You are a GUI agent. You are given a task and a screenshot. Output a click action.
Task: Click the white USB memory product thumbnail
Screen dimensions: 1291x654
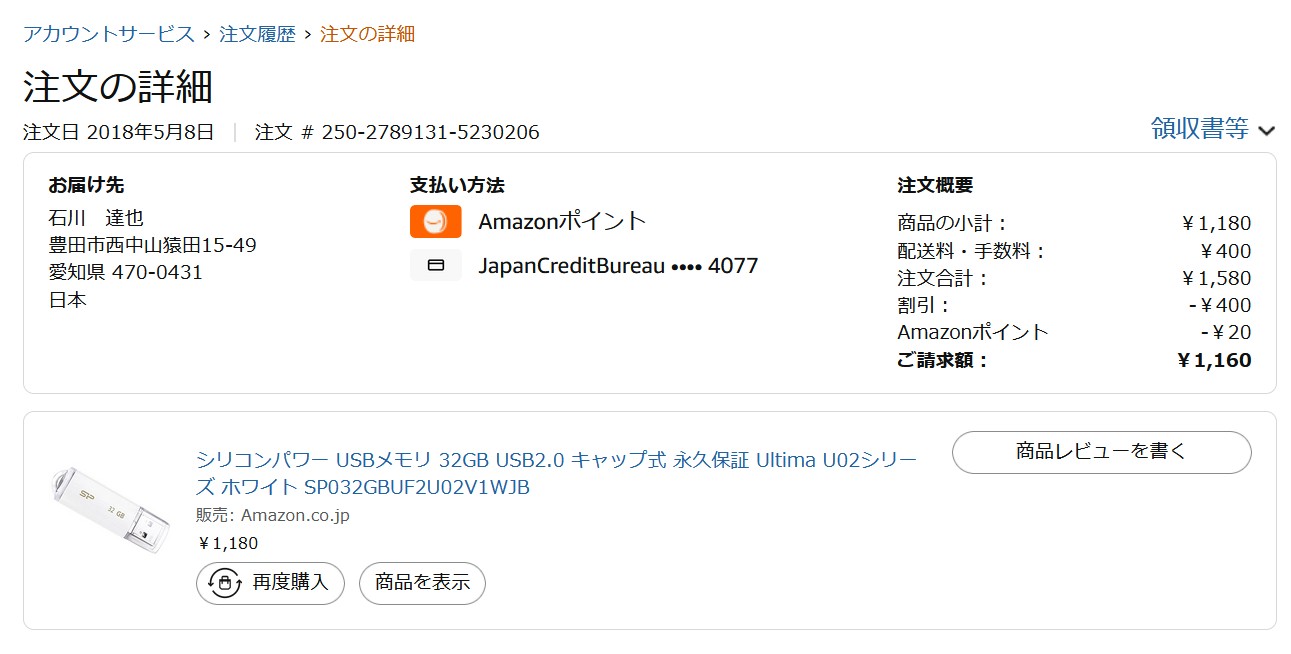110,511
